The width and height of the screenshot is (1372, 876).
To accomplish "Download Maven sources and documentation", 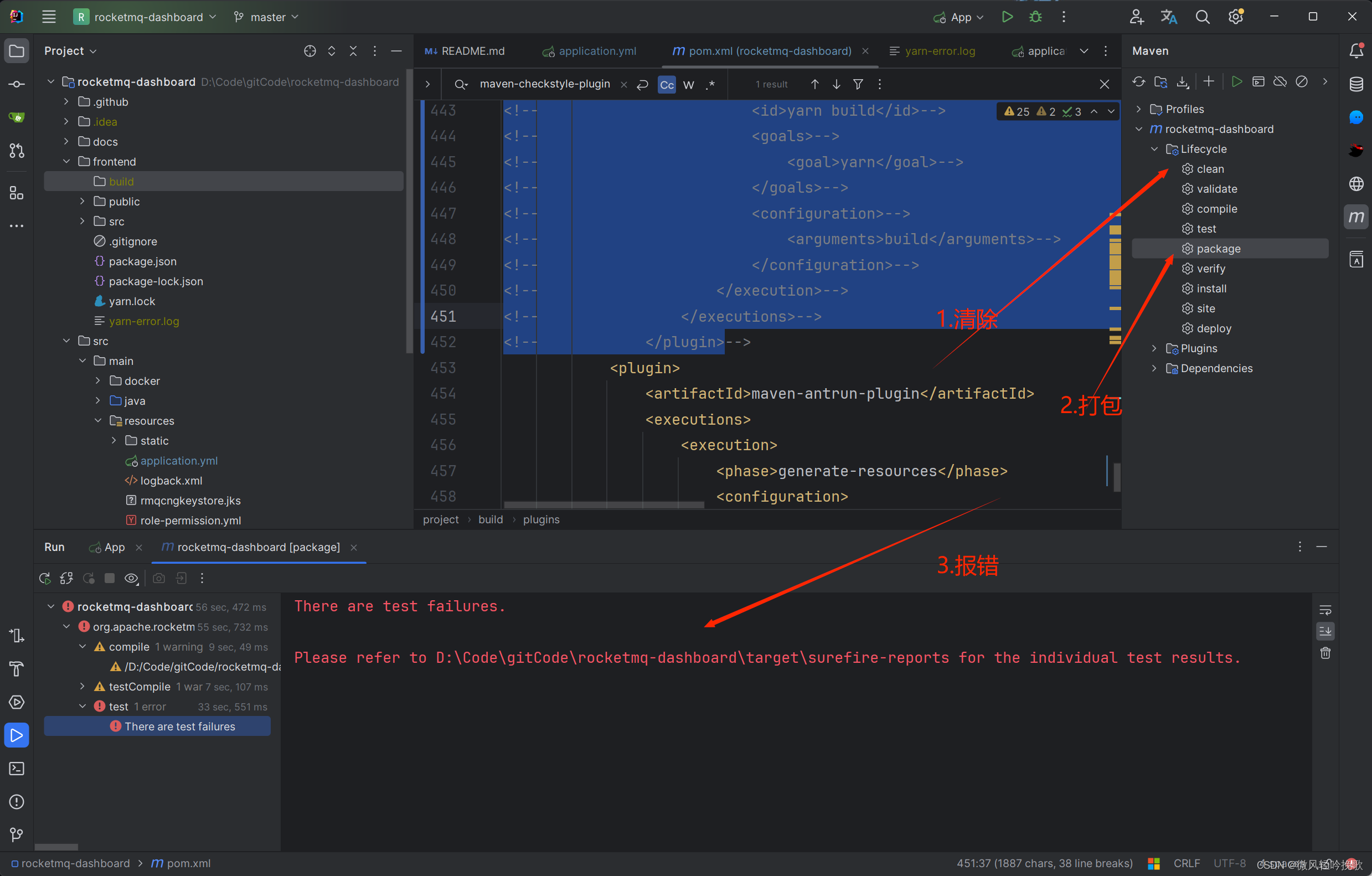I will tap(1183, 82).
